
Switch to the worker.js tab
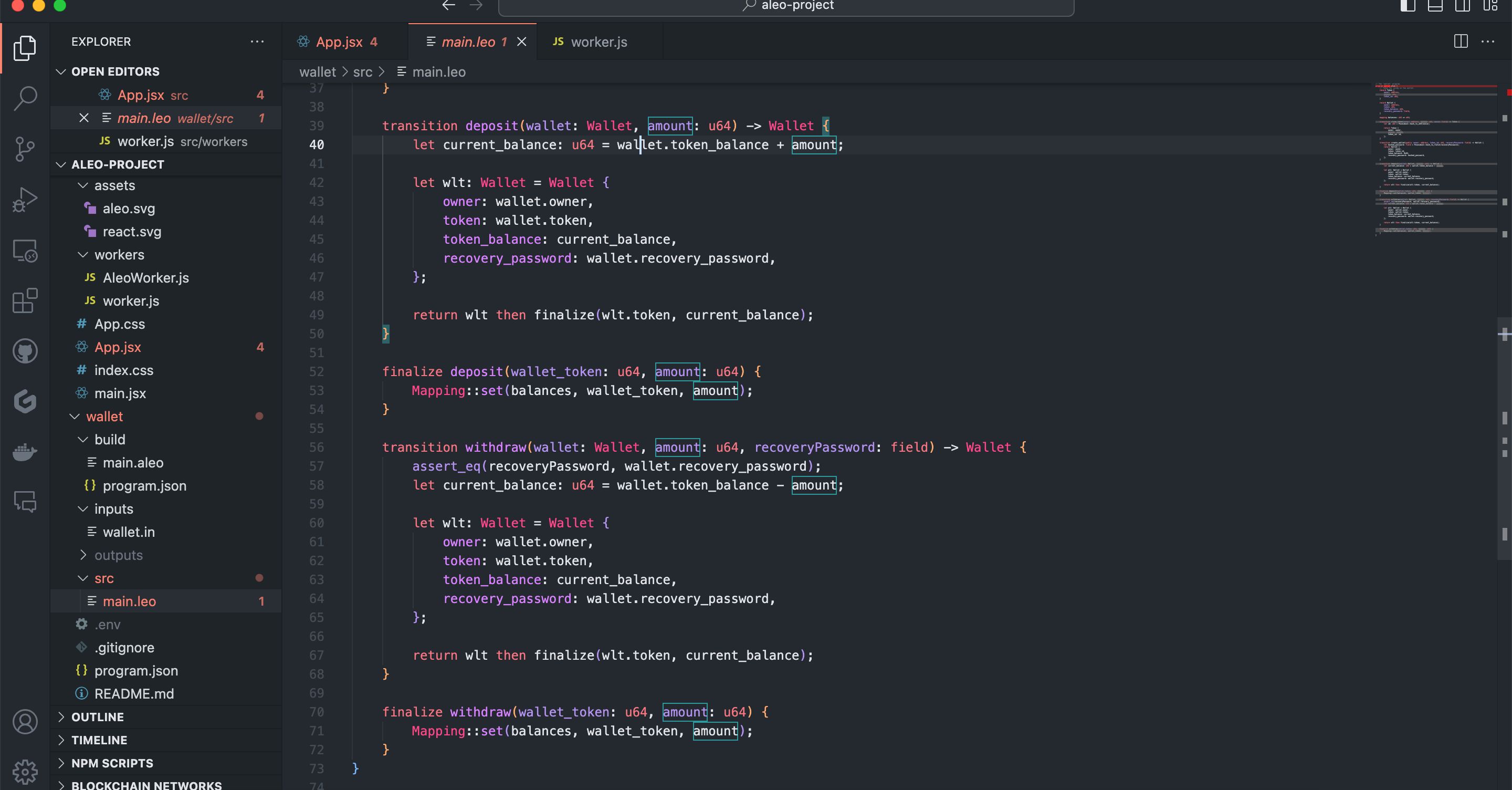[599, 41]
